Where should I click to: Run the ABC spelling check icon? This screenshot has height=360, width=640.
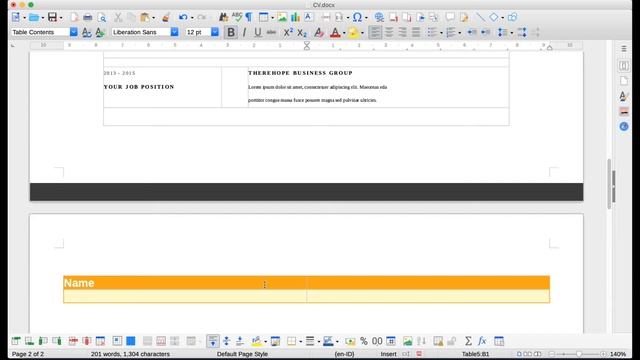(237, 17)
